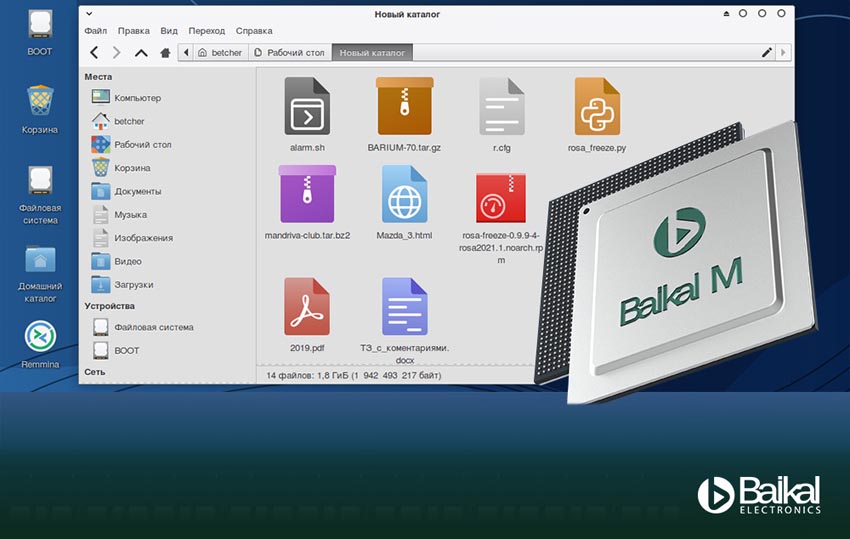The height and width of the screenshot is (539, 850).
Task: Select betcher home in sidebar
Action: (118, 121)
